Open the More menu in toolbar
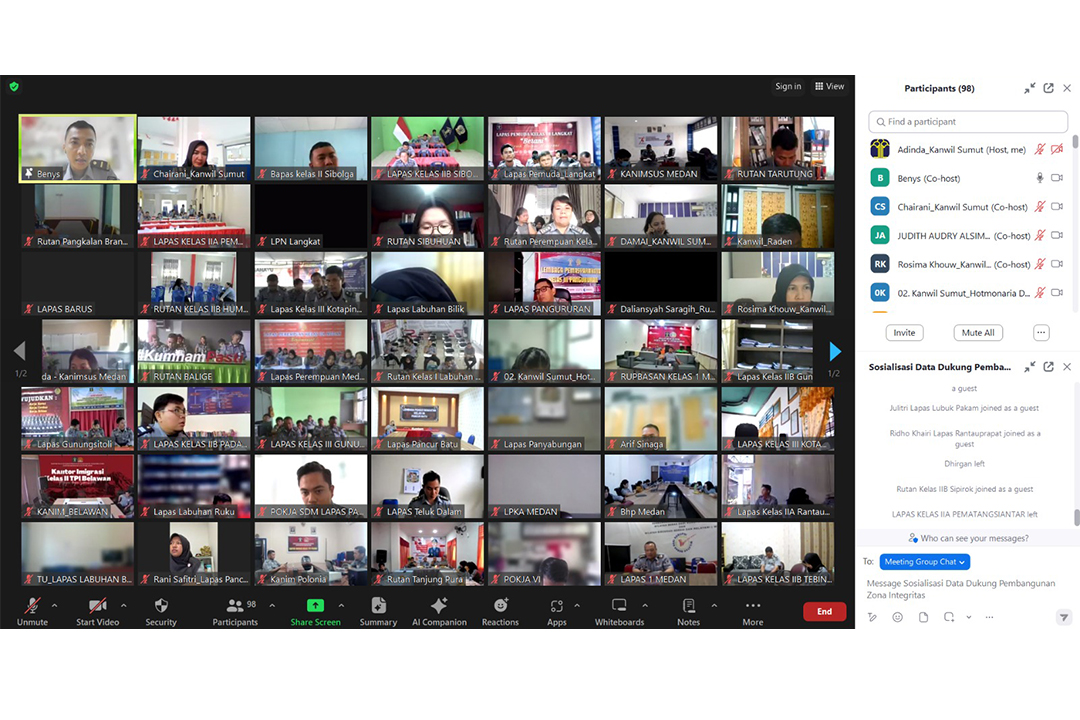 click(x=752, y=610)
